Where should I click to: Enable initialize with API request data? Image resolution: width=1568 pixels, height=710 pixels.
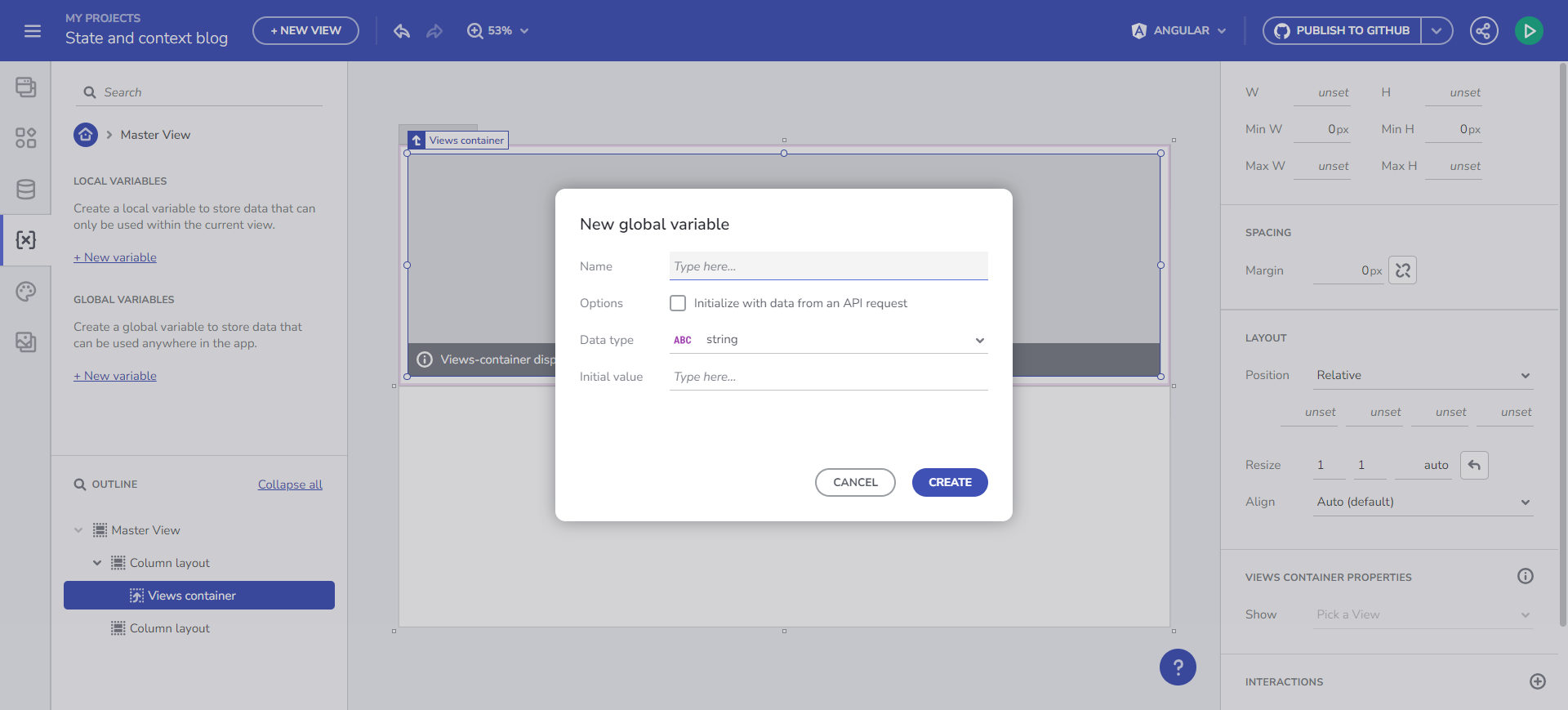(678, 303)
